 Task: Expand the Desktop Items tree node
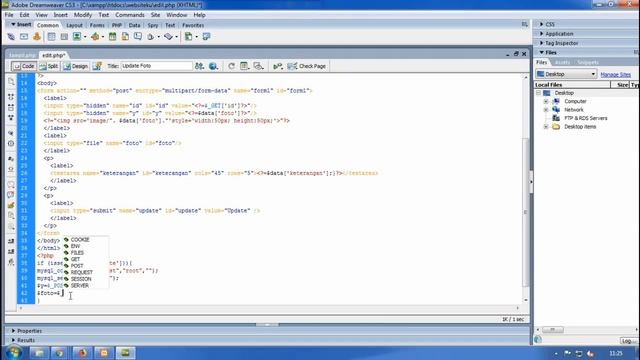click(546, 127)
